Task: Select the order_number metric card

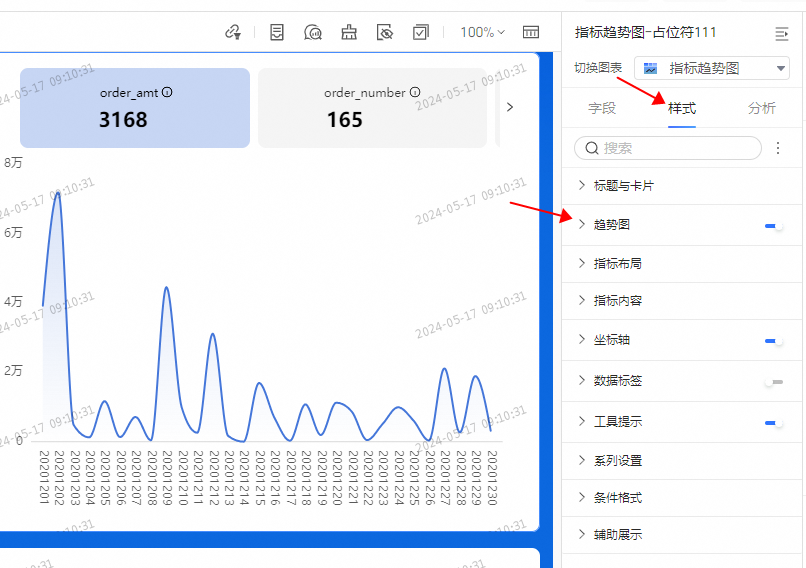Action: tap(372, 108)
